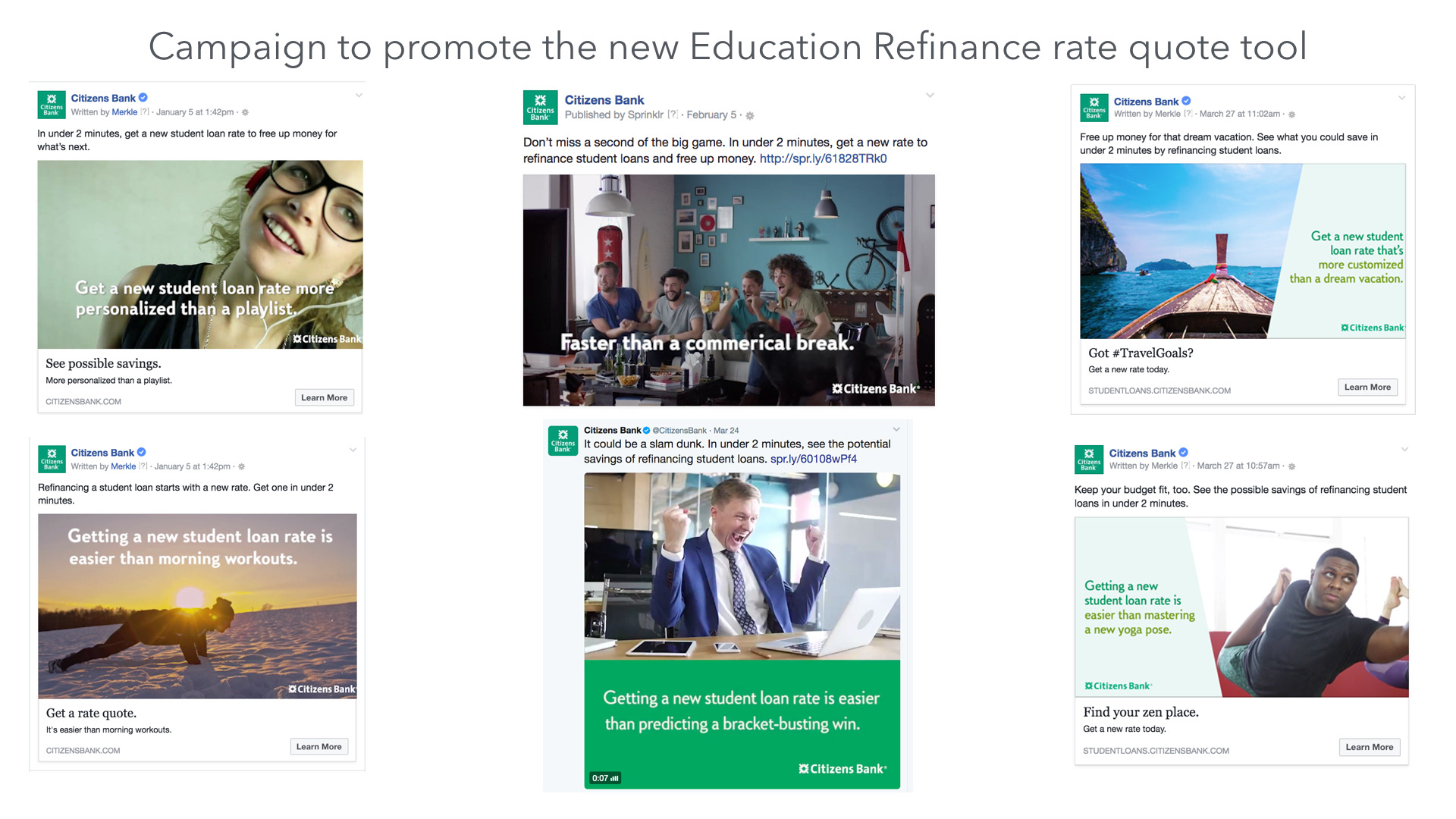Click 'January 5 at 1:42pm' on playlist post
This screenshot has width=1456, height=819.
195,112
